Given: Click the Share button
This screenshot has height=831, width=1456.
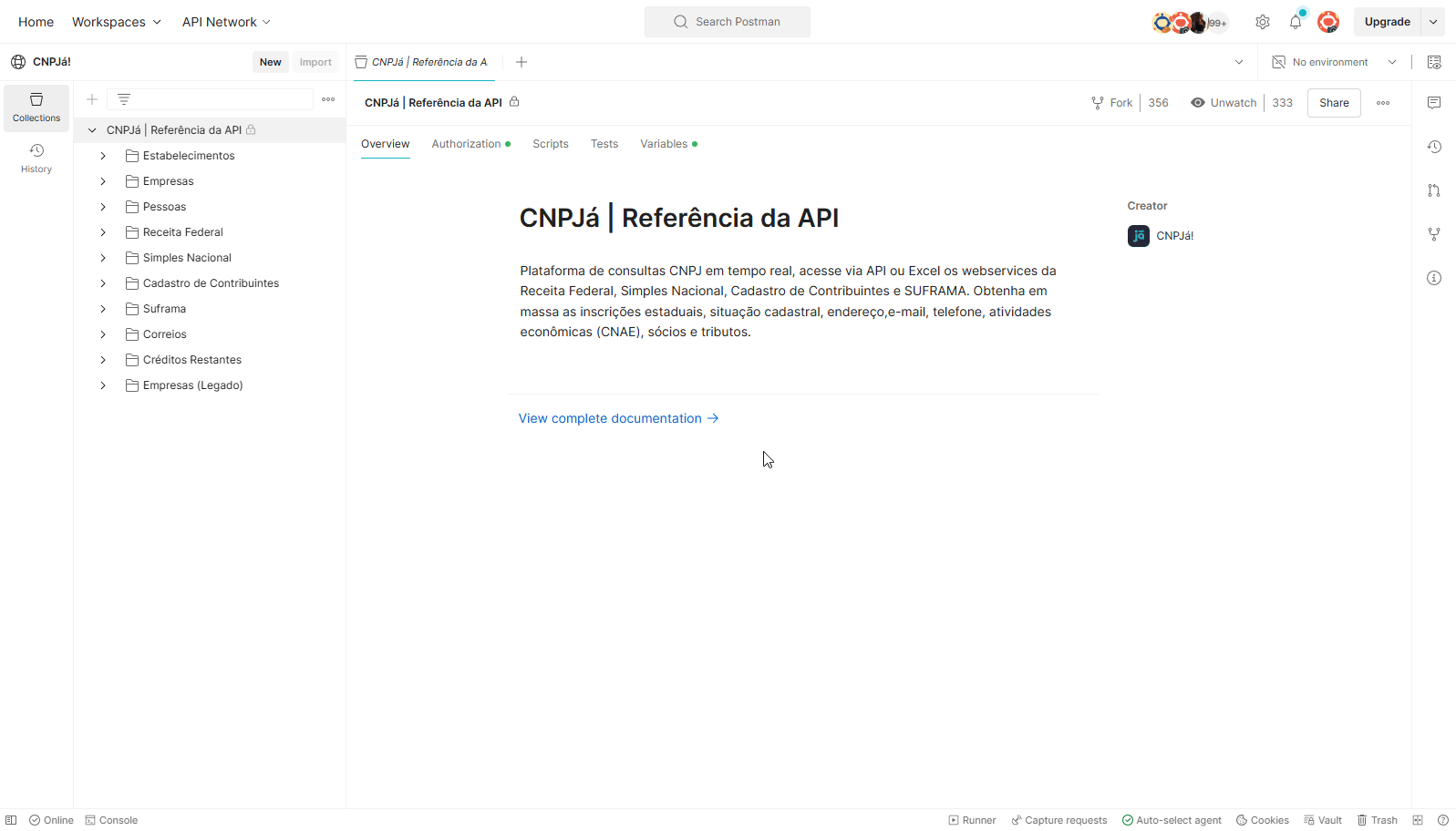Looking at the screenshot, I should 1334,103.
